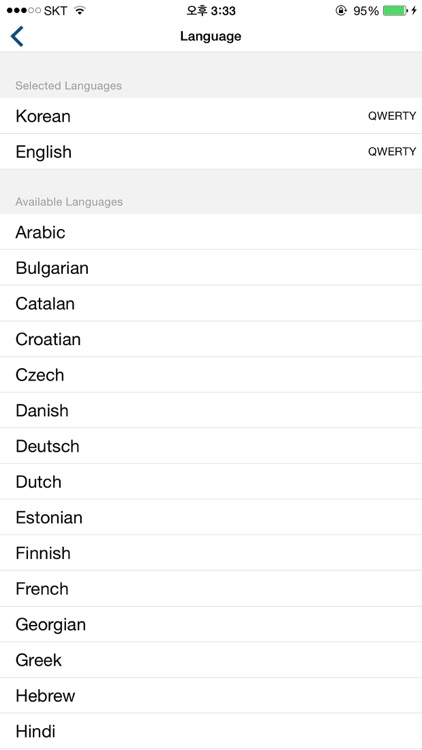This screenshot has width=422, height=750.
Task: Choose Catalan language row
Action: pyautogui.click(x=211, y=303)
